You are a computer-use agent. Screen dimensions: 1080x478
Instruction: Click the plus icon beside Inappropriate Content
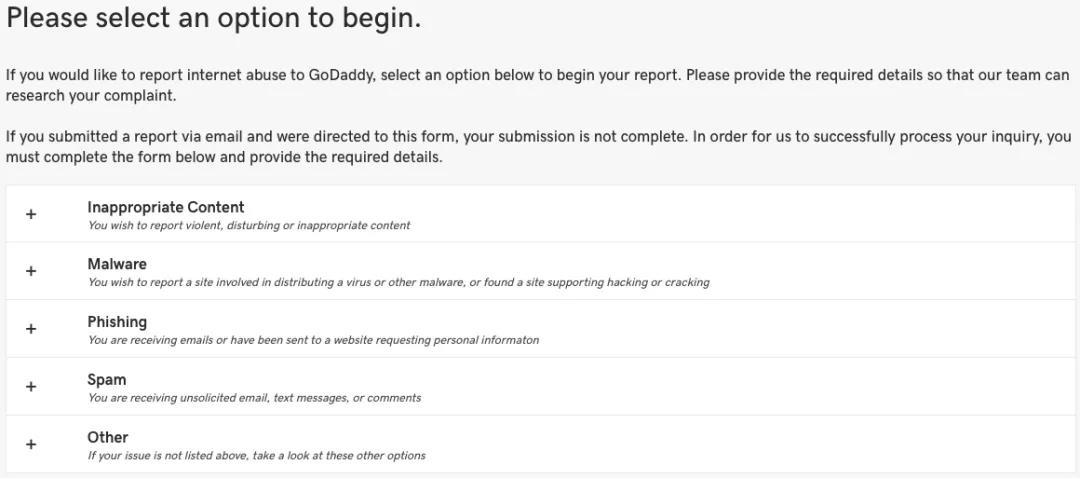(x=31, y=214)
